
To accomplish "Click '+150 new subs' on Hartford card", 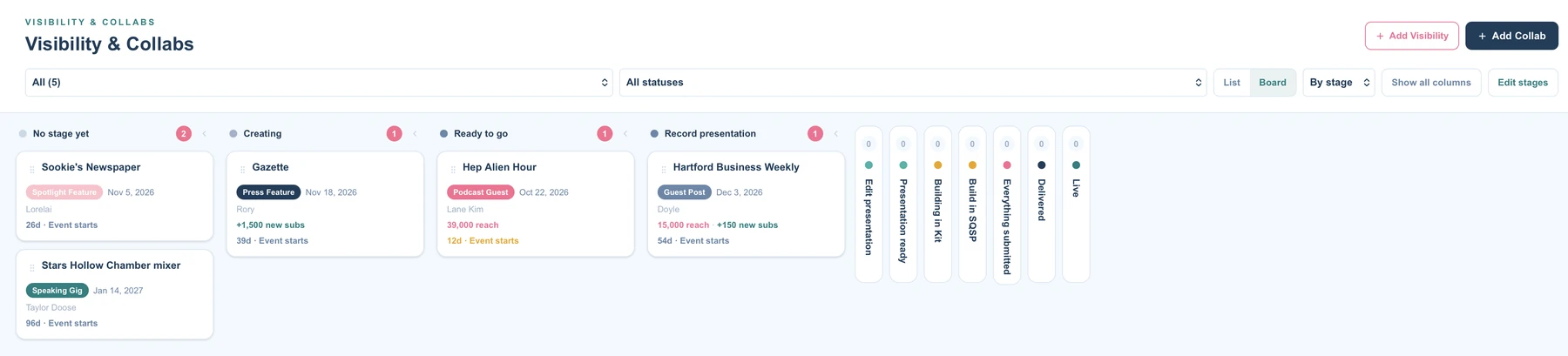I will tap(747, 225).
